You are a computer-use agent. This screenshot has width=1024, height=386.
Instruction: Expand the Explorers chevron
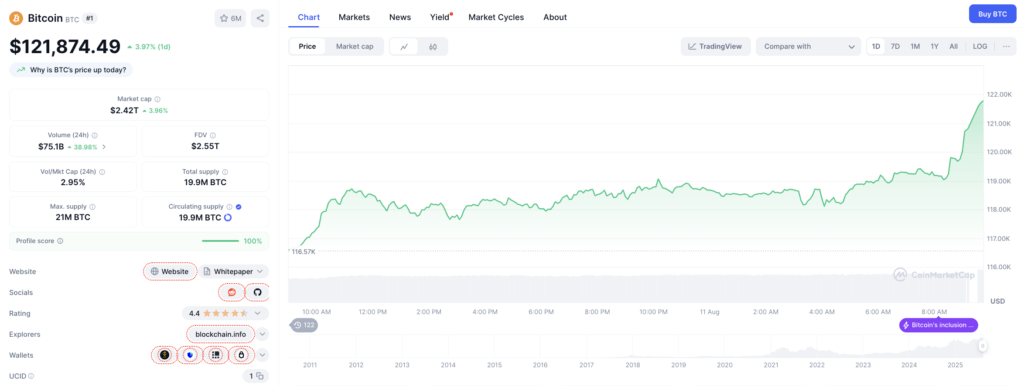tap(262, 334)
